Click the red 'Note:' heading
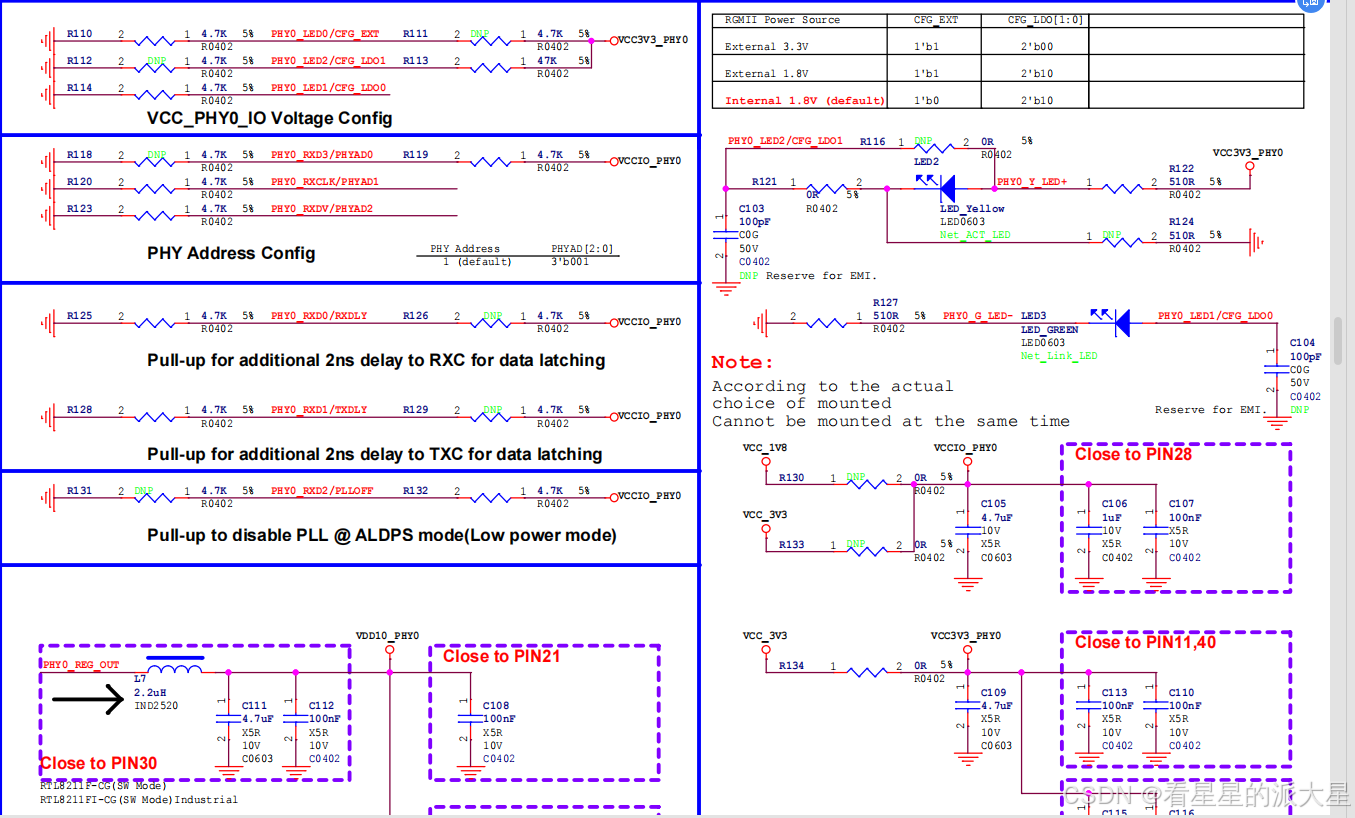Image resolution: width=1355 pixels, height=818 pixels. click(742, 362)
